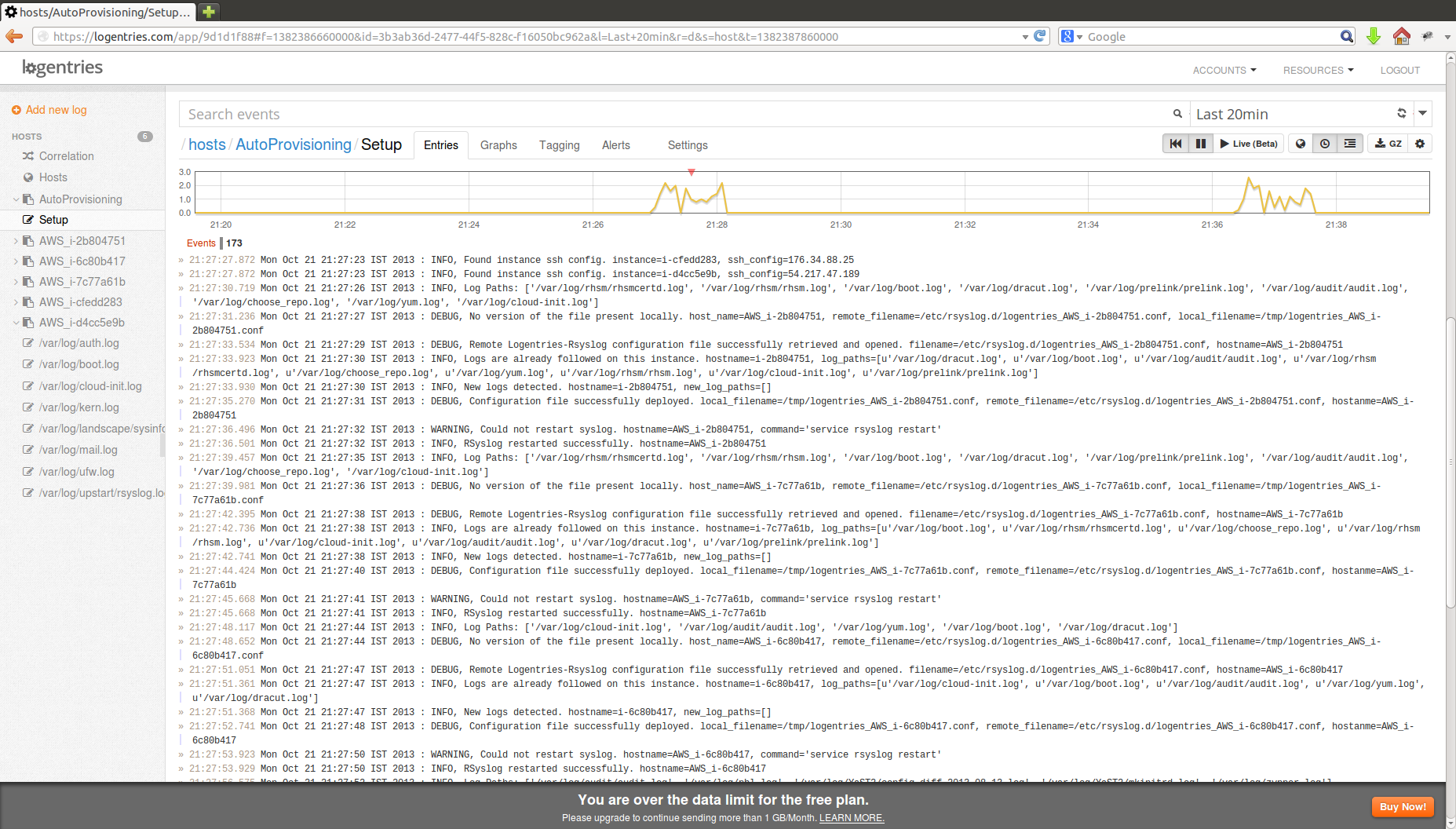Click the Add new log link
The image size is (1456, 829).
coord(56,110)
